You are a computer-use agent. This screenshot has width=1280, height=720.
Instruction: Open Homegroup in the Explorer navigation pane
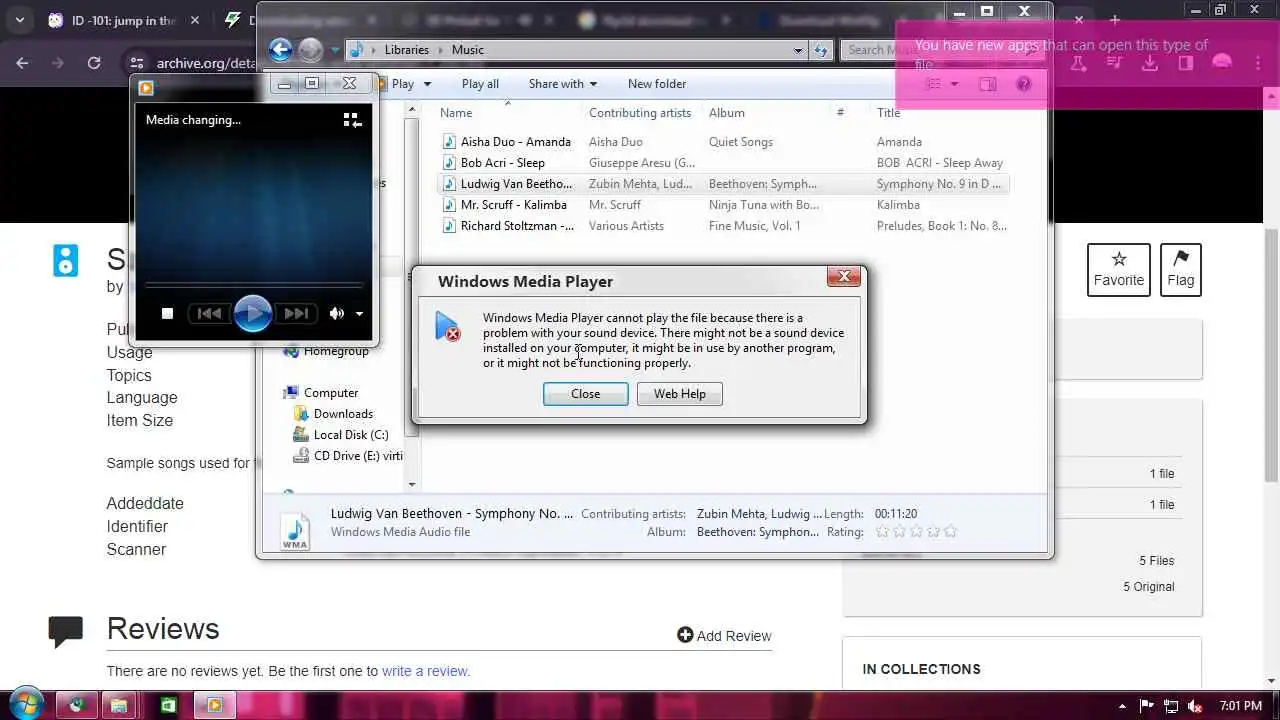336,351
